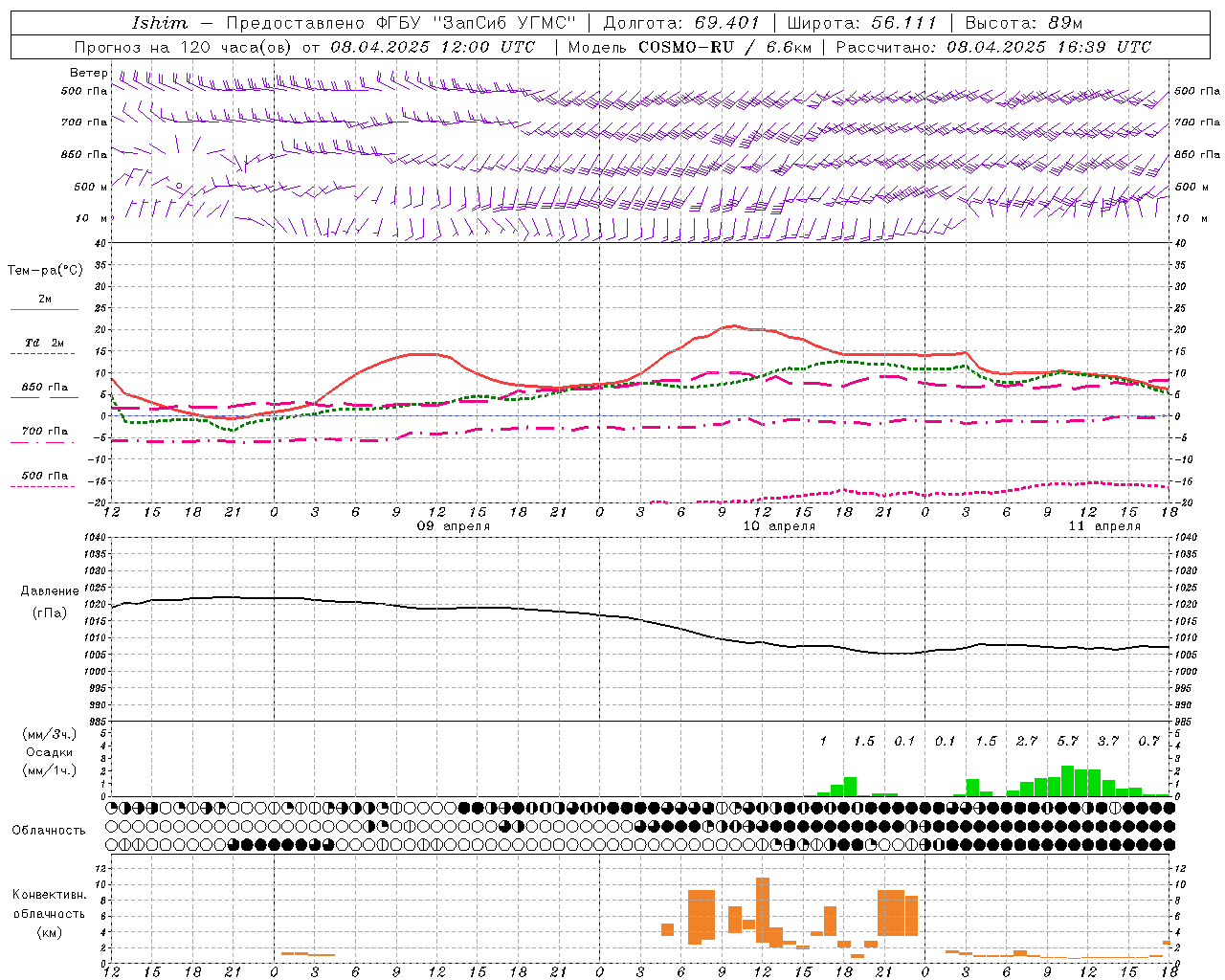
Task: Click the tallest green precipitation bar
Action: [1068, 781]
